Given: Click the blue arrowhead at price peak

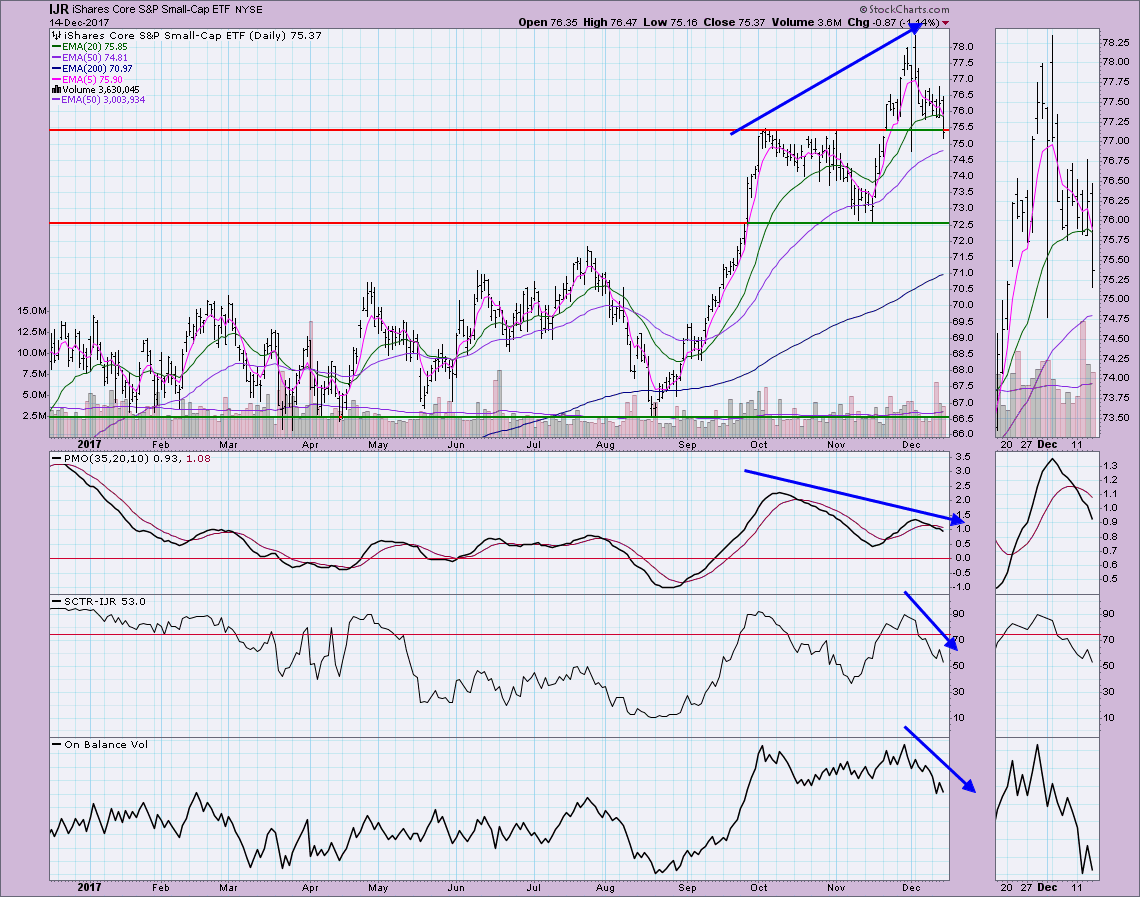Looking at the screenshot, I should (912, 30).
